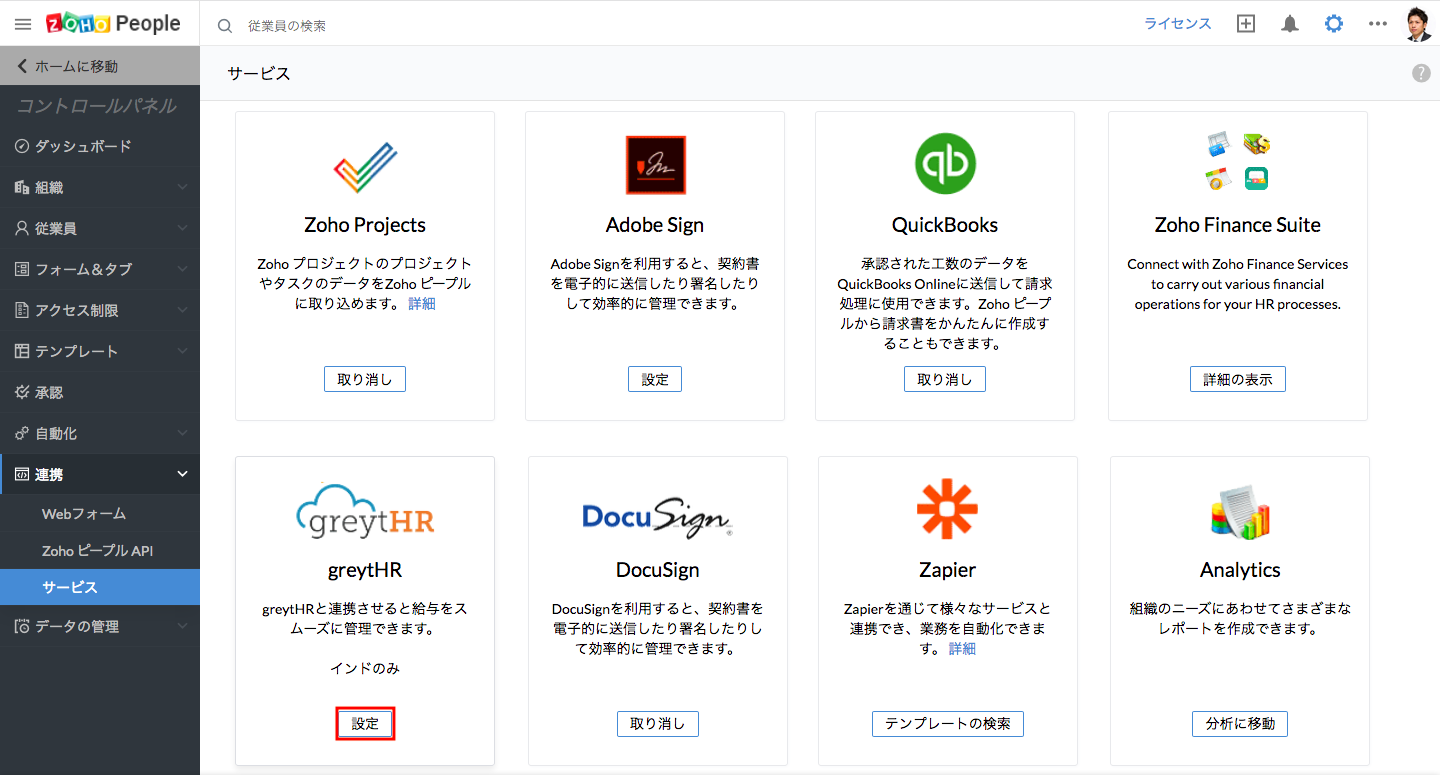
Task: Open the 承認 menu item
Action: [100, 392]
